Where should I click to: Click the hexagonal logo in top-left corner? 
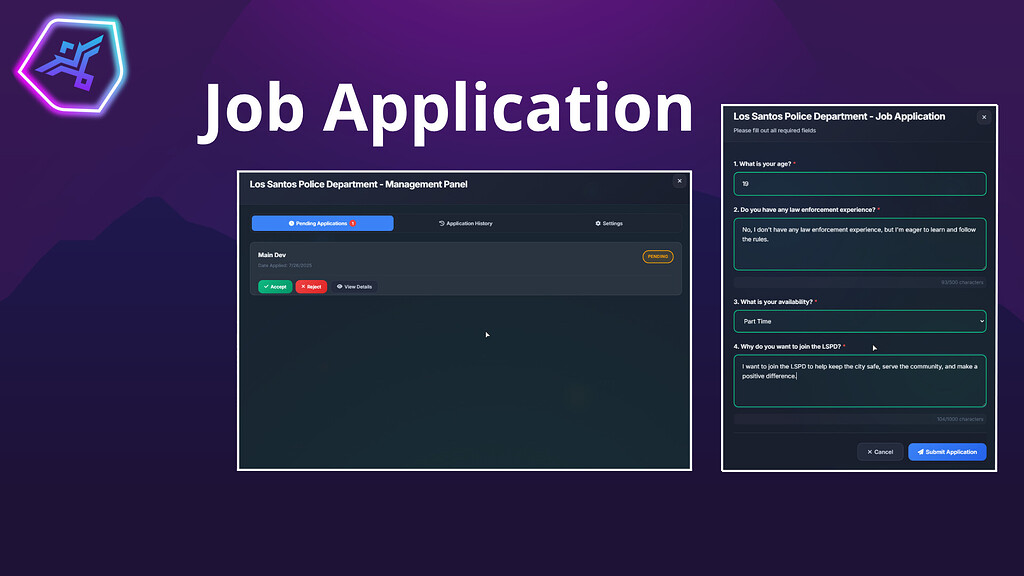tap(66, 62)
